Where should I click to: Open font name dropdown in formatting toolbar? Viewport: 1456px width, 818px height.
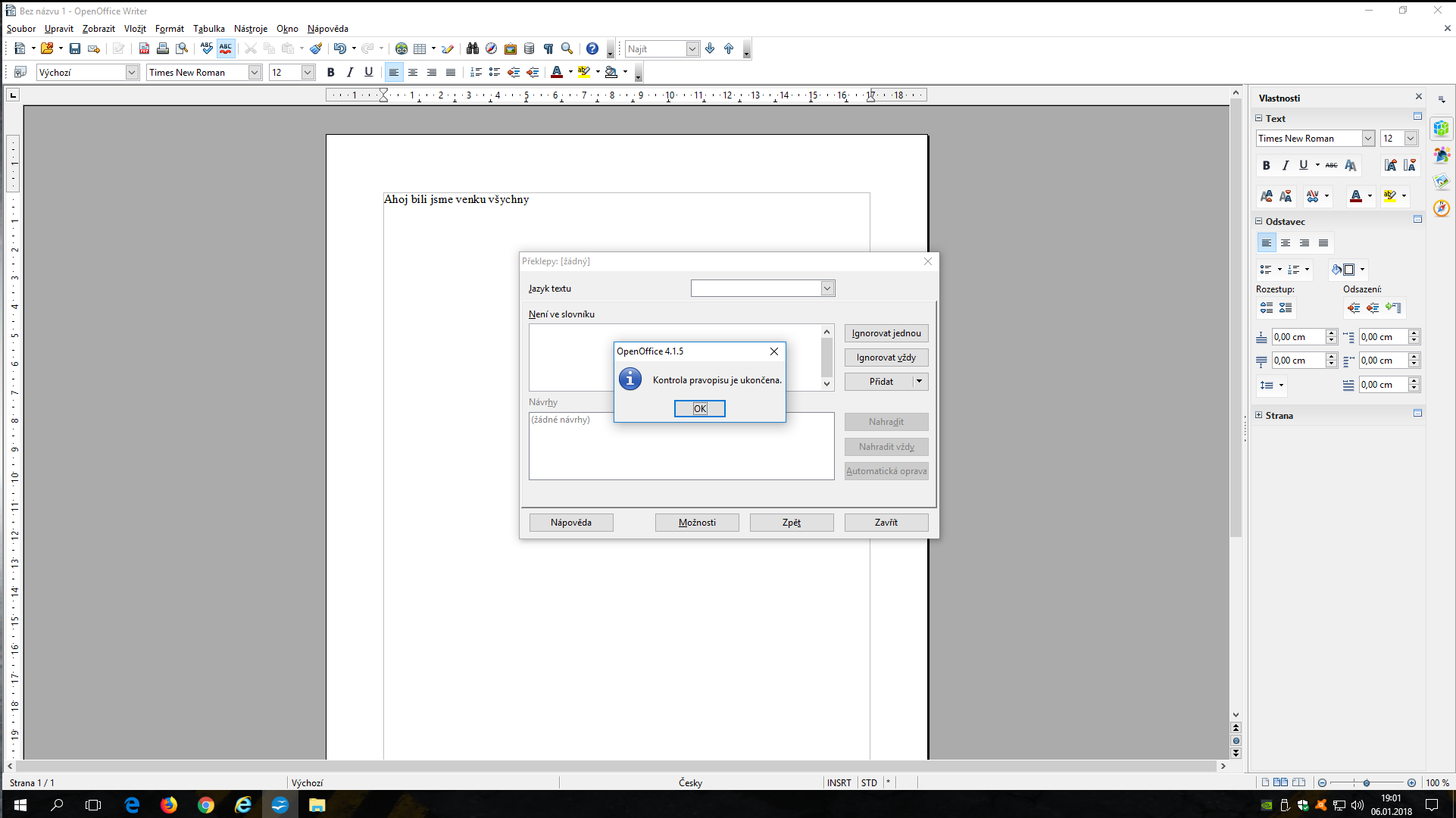(x=255, y=72)
